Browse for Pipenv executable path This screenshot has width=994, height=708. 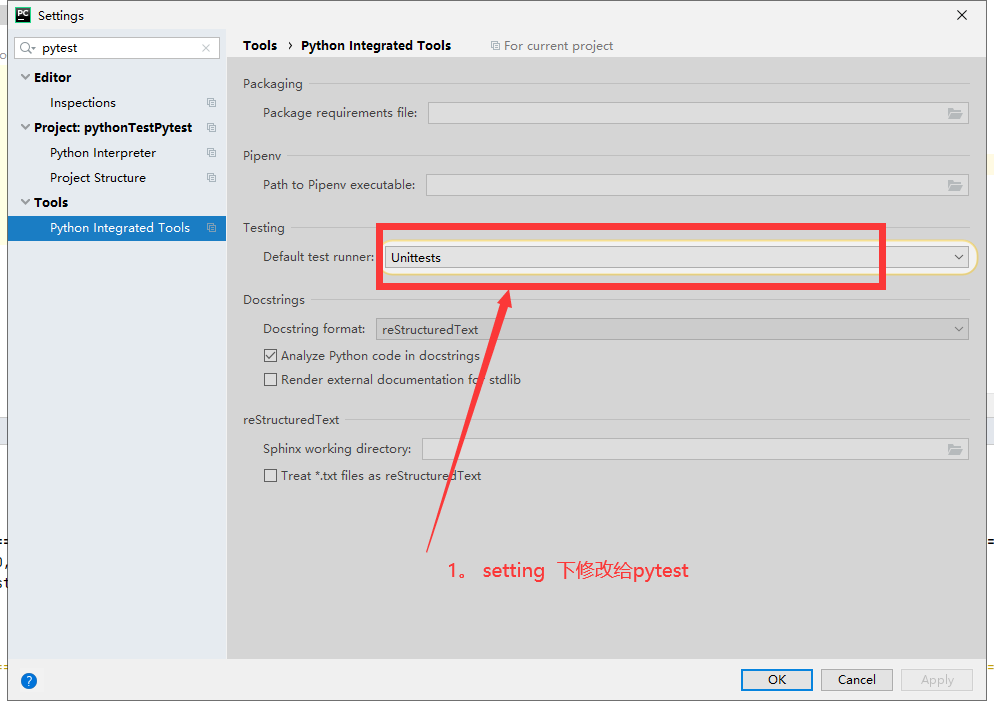click(955, 186)
